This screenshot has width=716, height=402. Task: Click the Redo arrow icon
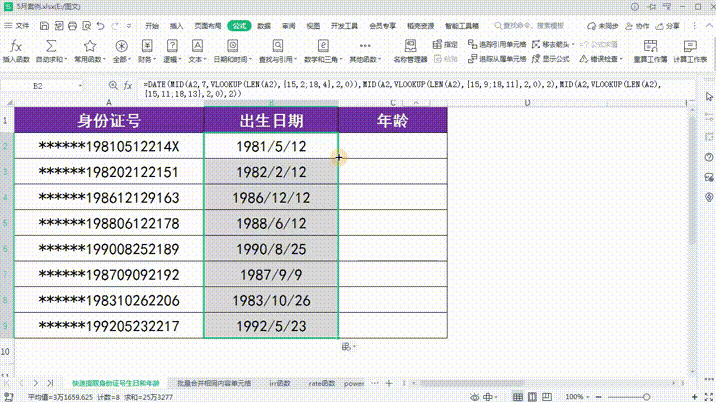(x=116, y=26)
